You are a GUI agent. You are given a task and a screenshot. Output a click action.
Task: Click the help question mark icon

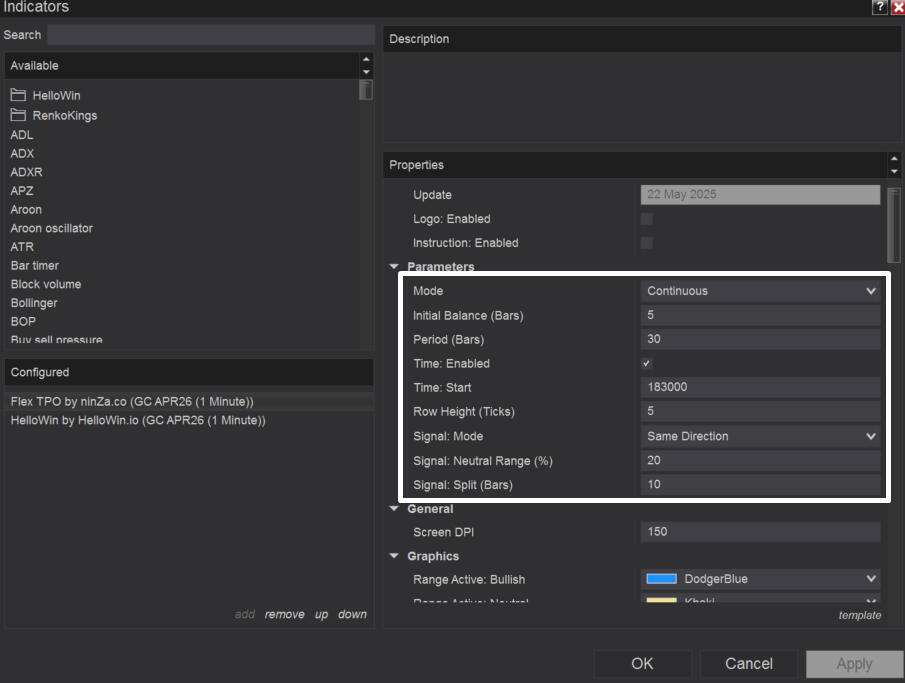[x=879, y=8]
